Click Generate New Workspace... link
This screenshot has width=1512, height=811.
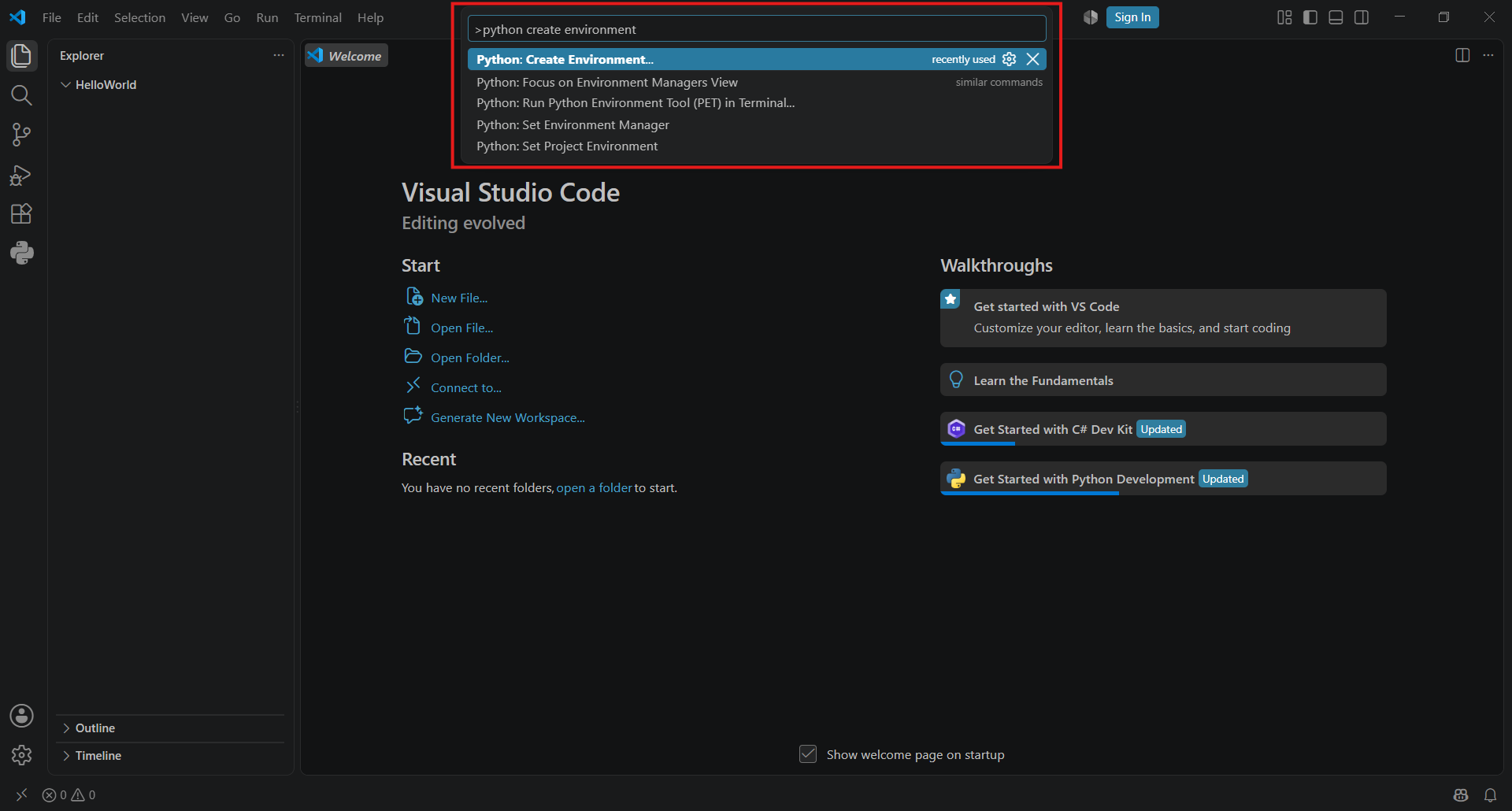click(x=508, y=417)
